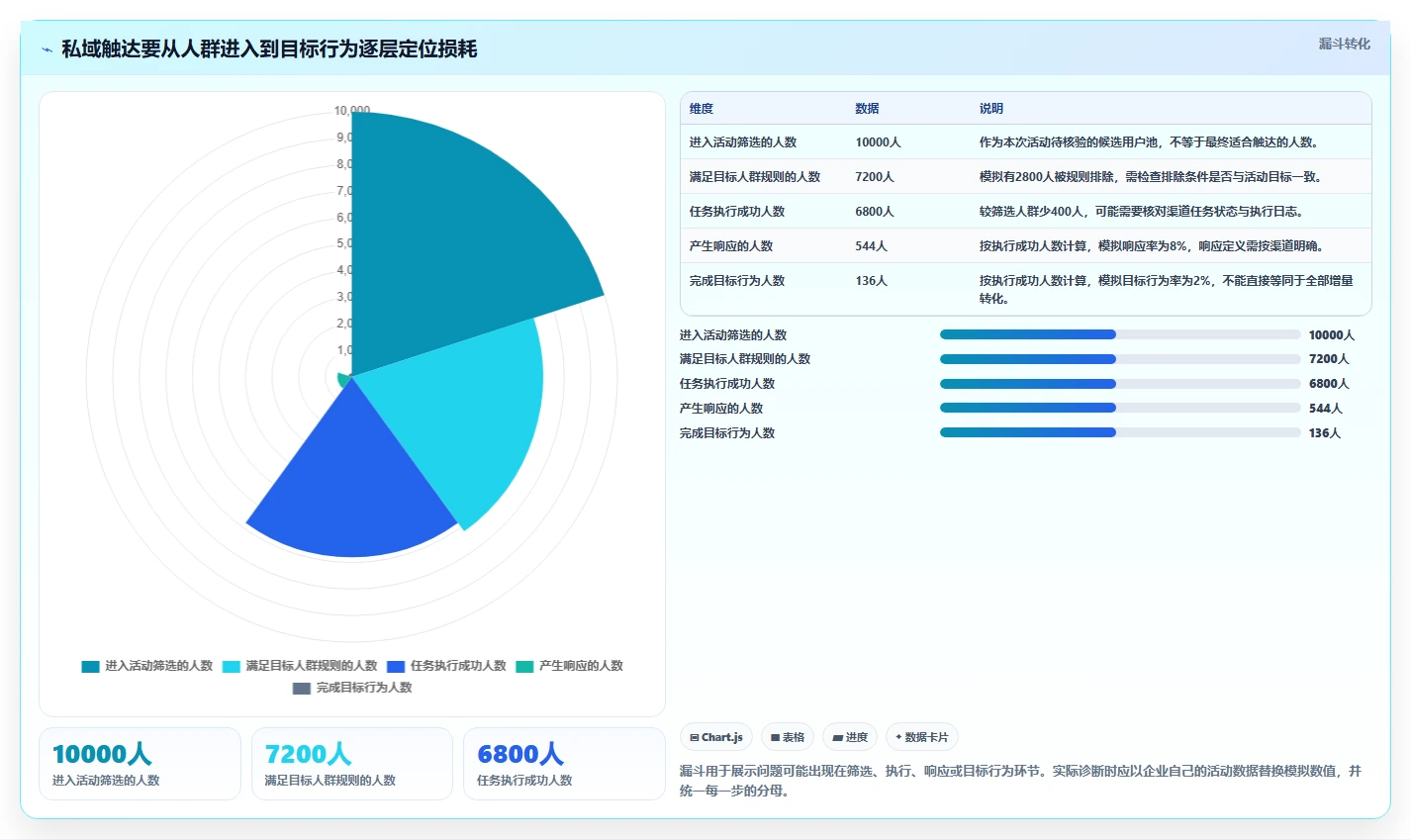The height and width of the screenshot is (840, 1411).
Task: Click the small green segment near the chart center
Action: coord(344,380)
